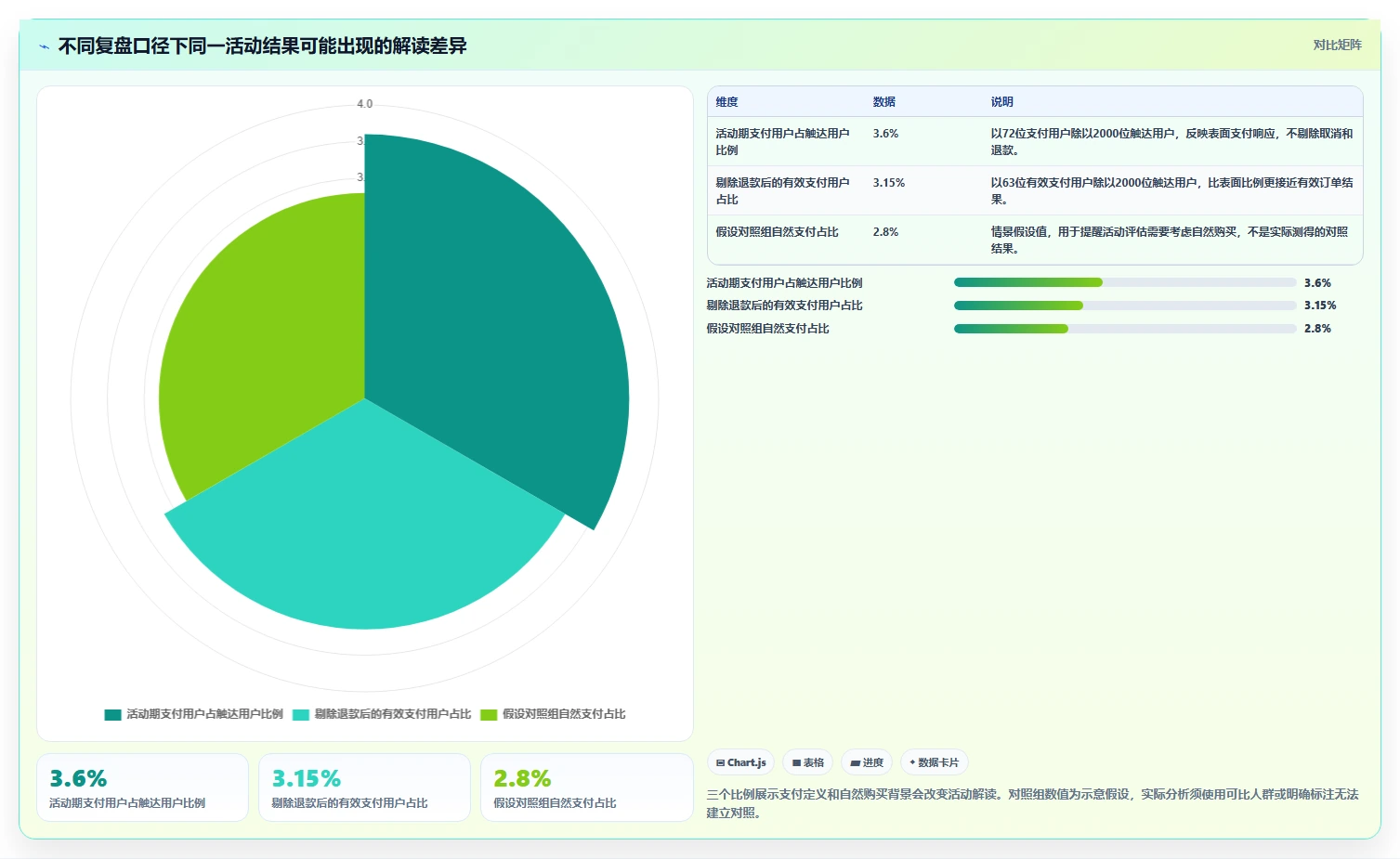Click the progress row label 活动期支付用户占触达用户比例
The height and width of the screenshot is (859, 1400).
(x=784, y=283)
